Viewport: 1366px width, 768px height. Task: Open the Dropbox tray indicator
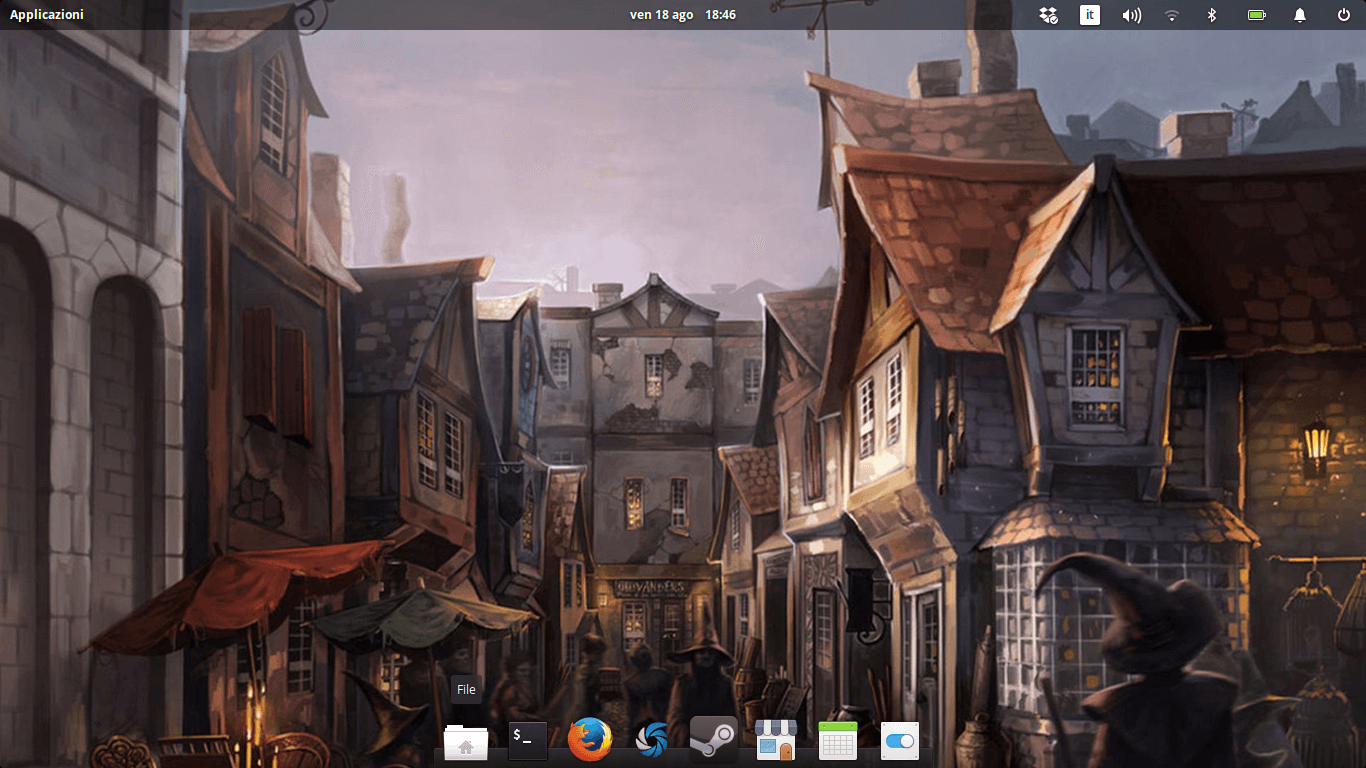(1048, 15)
